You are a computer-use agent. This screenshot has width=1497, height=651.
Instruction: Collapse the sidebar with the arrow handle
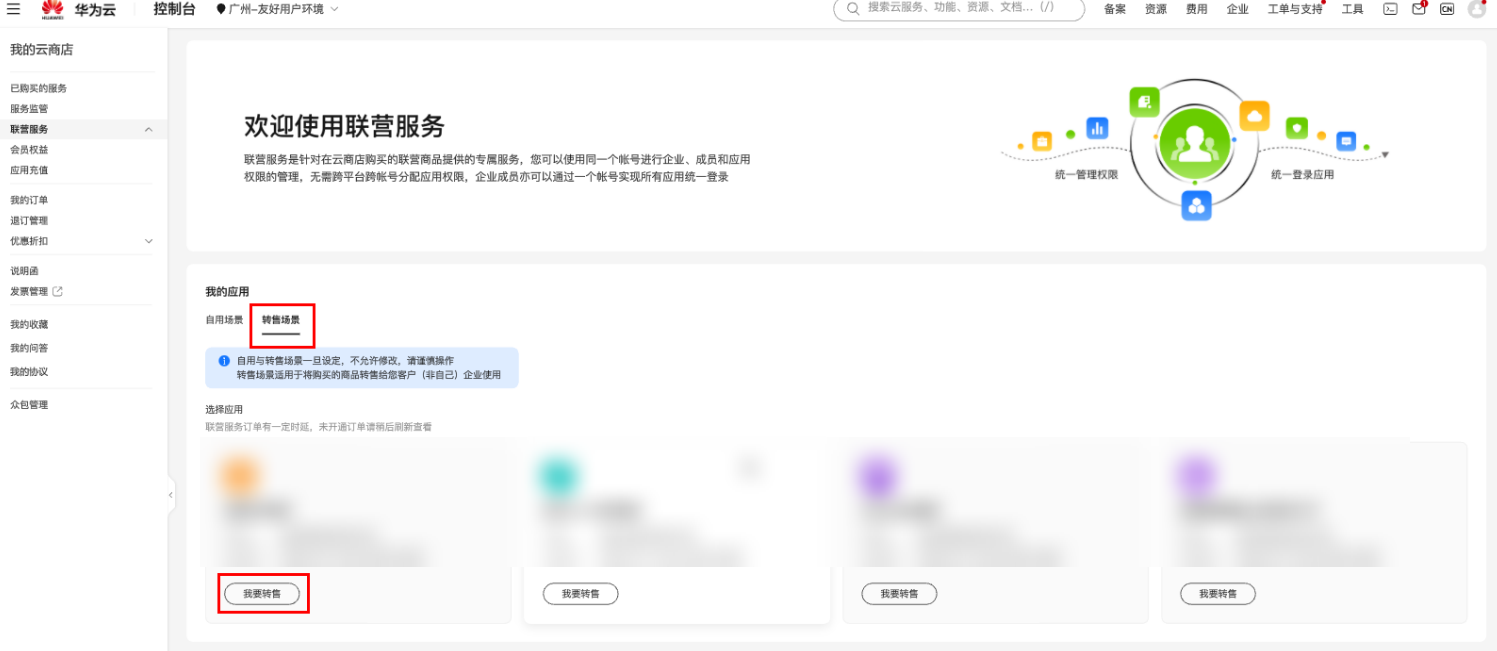point(170,494)
